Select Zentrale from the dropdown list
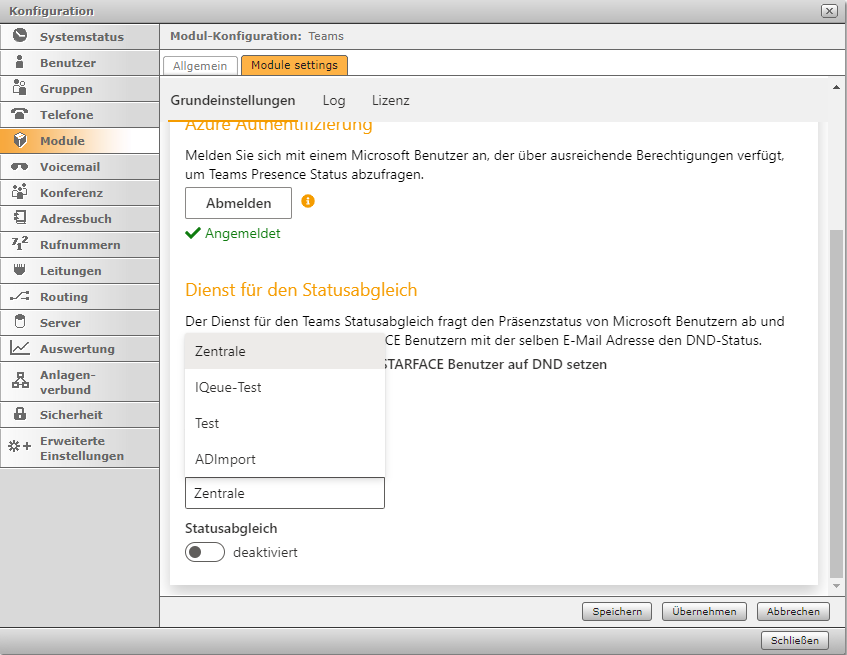Screen dimensions: 847x655 pyautogui.click(x=285, y=351)
